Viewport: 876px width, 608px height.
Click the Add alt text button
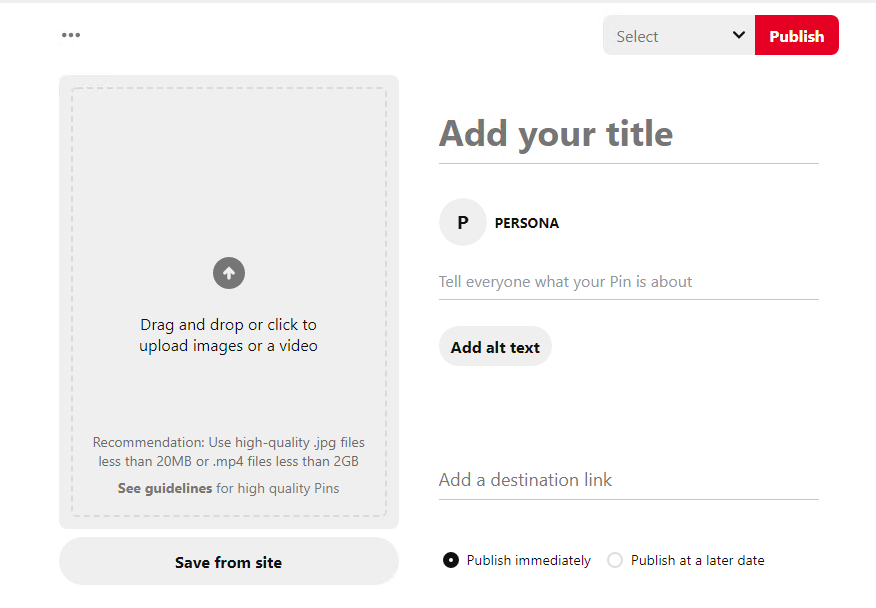(495, 347)
